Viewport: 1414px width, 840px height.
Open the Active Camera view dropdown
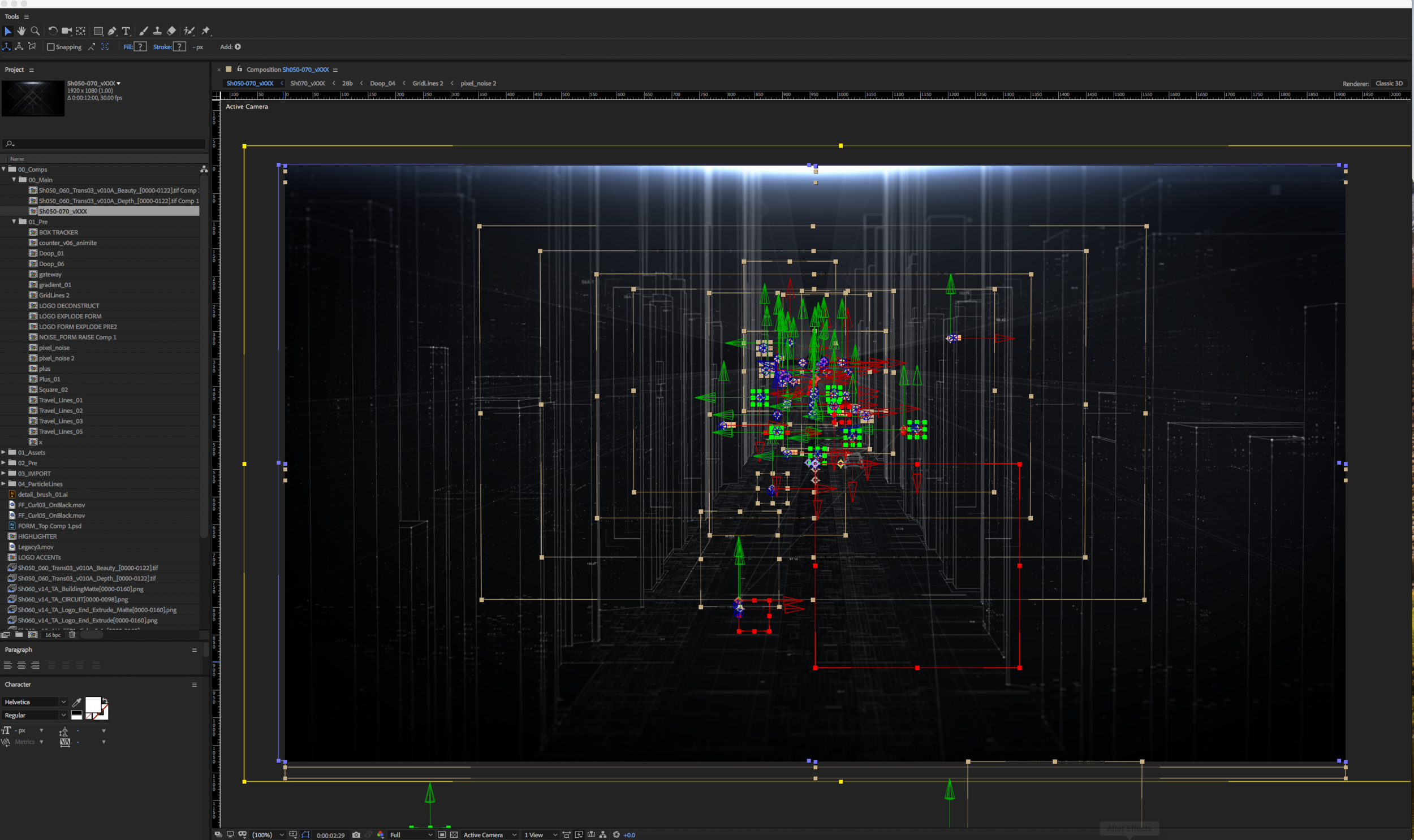point(490,835)
